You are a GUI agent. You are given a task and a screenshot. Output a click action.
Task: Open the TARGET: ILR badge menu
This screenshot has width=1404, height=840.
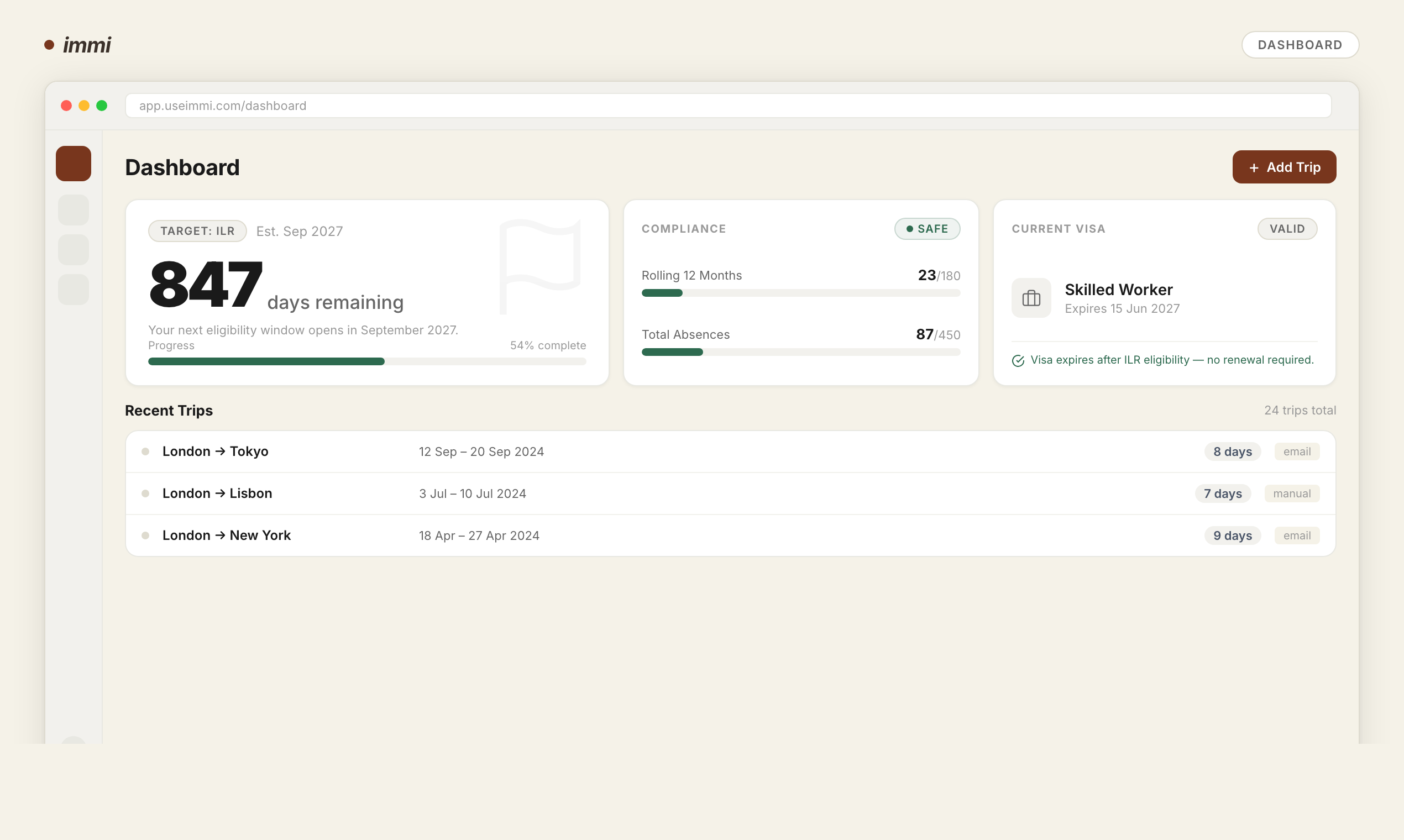click(x=197, y=230)
